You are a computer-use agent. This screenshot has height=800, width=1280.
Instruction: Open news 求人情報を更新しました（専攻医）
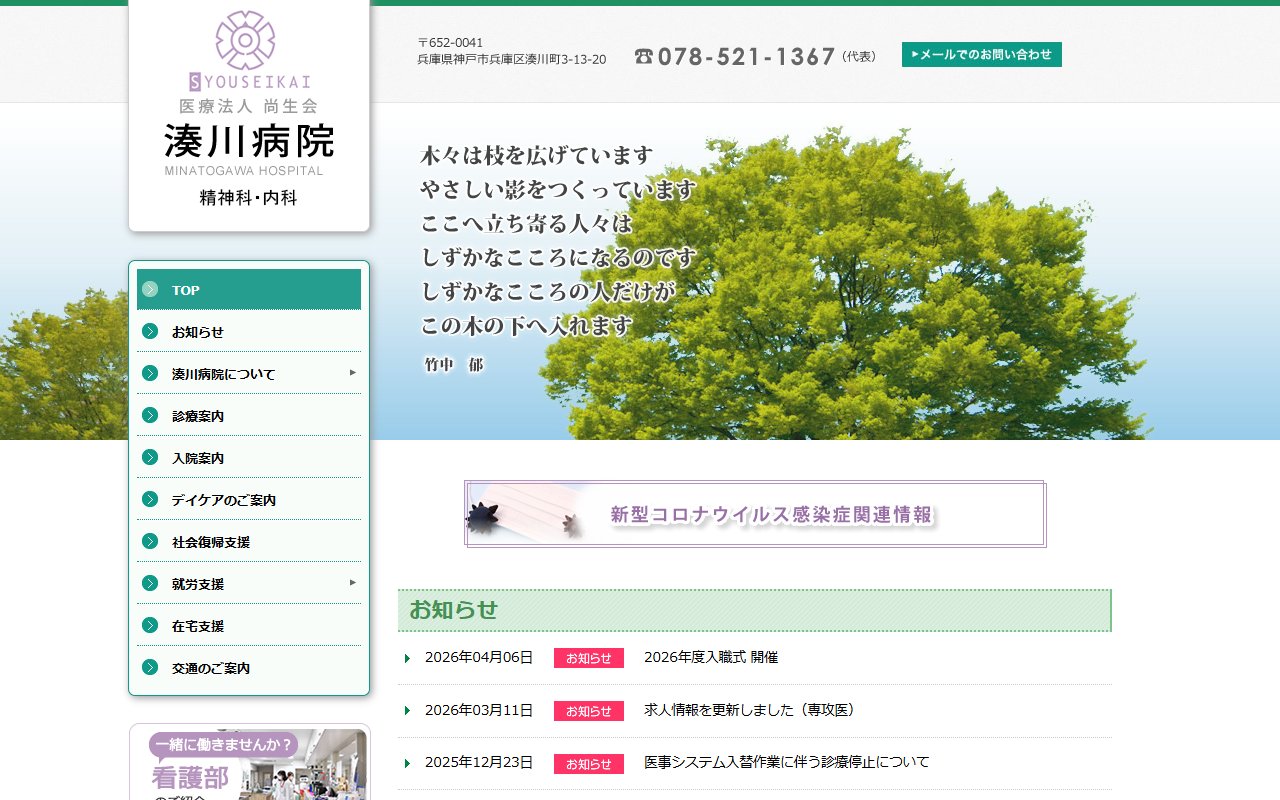point(750,710)
